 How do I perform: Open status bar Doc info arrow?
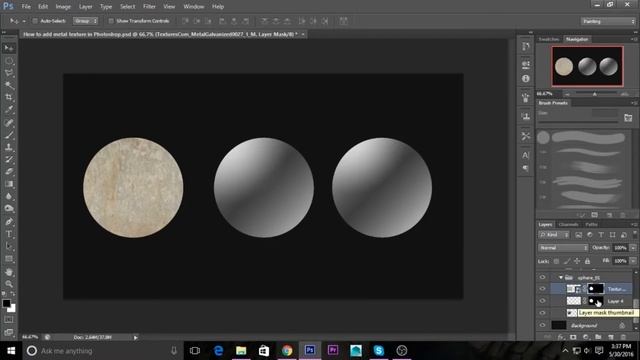(x=136, y=338)
